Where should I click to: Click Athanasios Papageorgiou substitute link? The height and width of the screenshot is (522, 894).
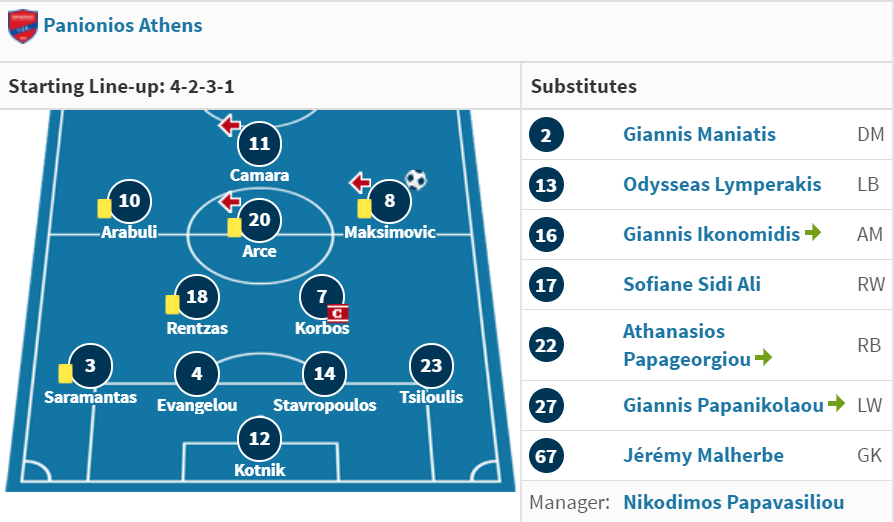(686, 345)
